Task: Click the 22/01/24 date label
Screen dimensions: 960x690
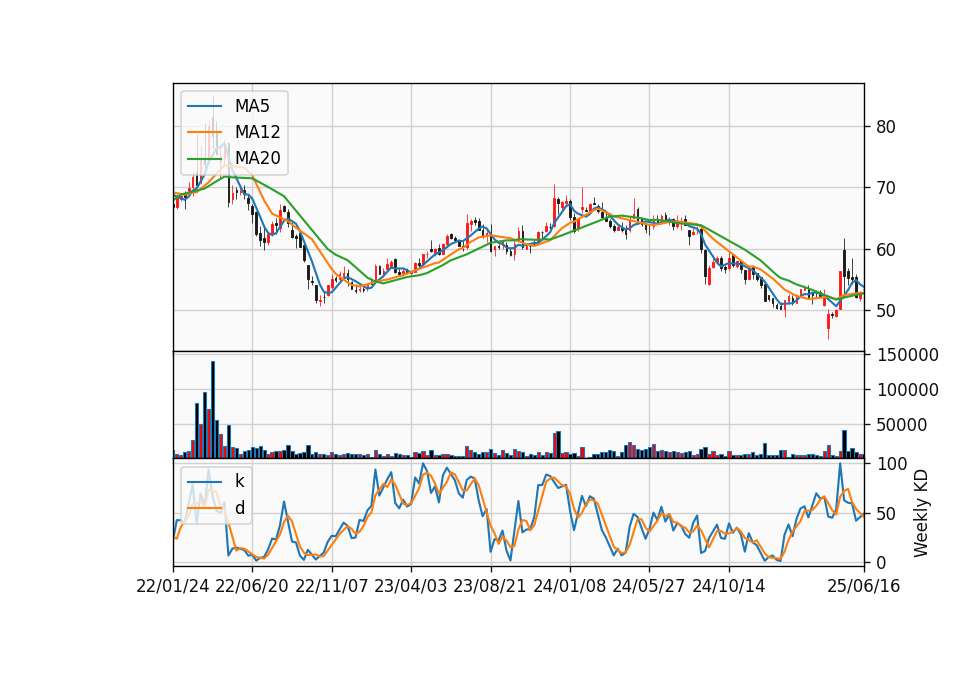Action: [173, 586]
